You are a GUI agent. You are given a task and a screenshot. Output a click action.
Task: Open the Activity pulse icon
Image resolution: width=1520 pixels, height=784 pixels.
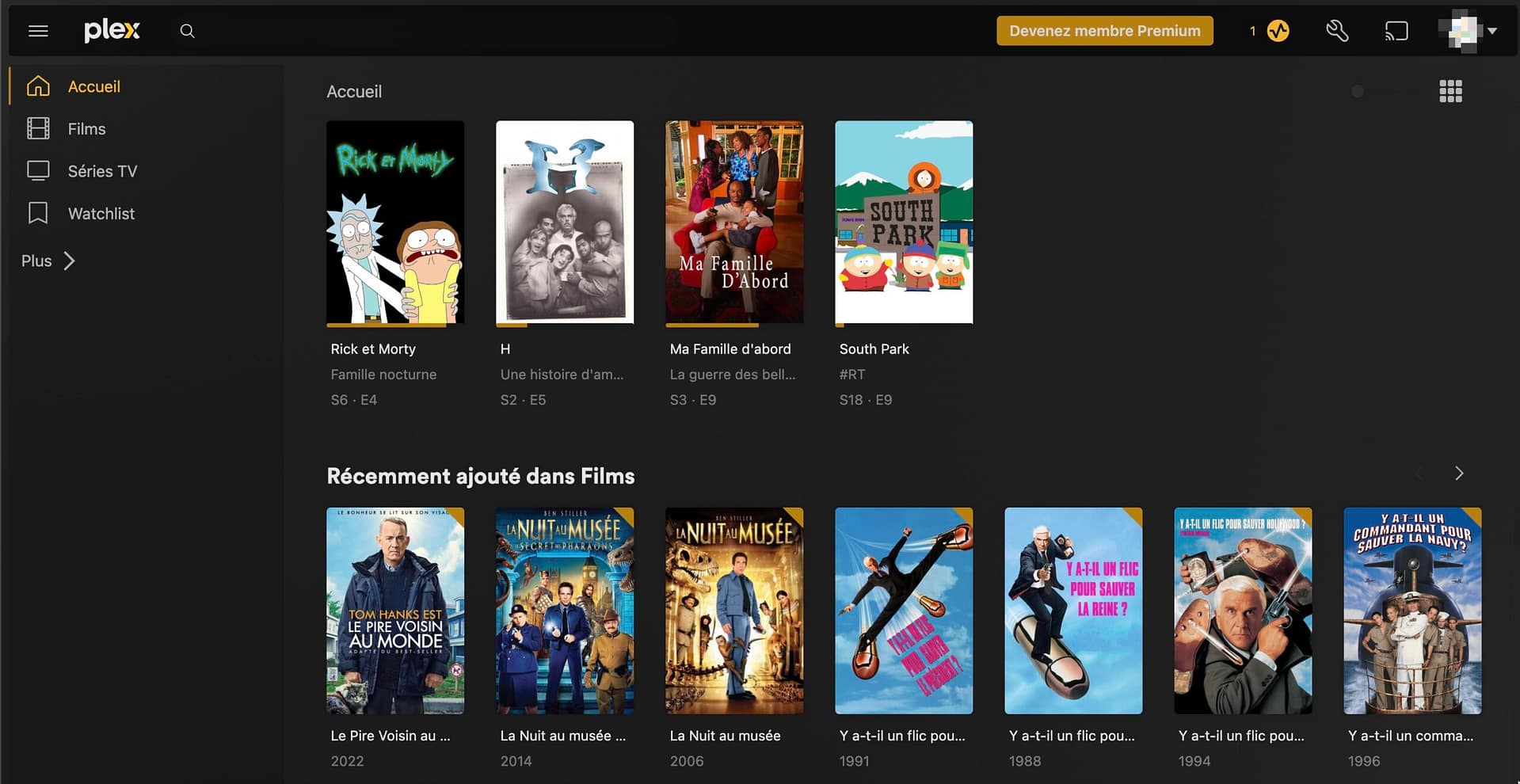click(1278, 31)
